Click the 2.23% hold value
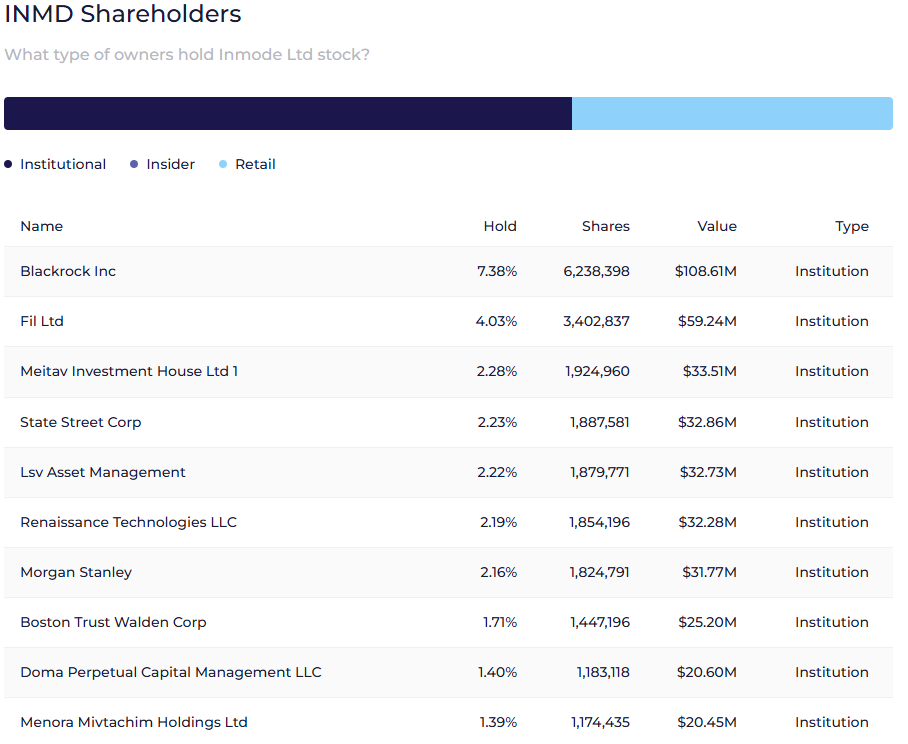 pyautogui.click(x=497, y=422)
